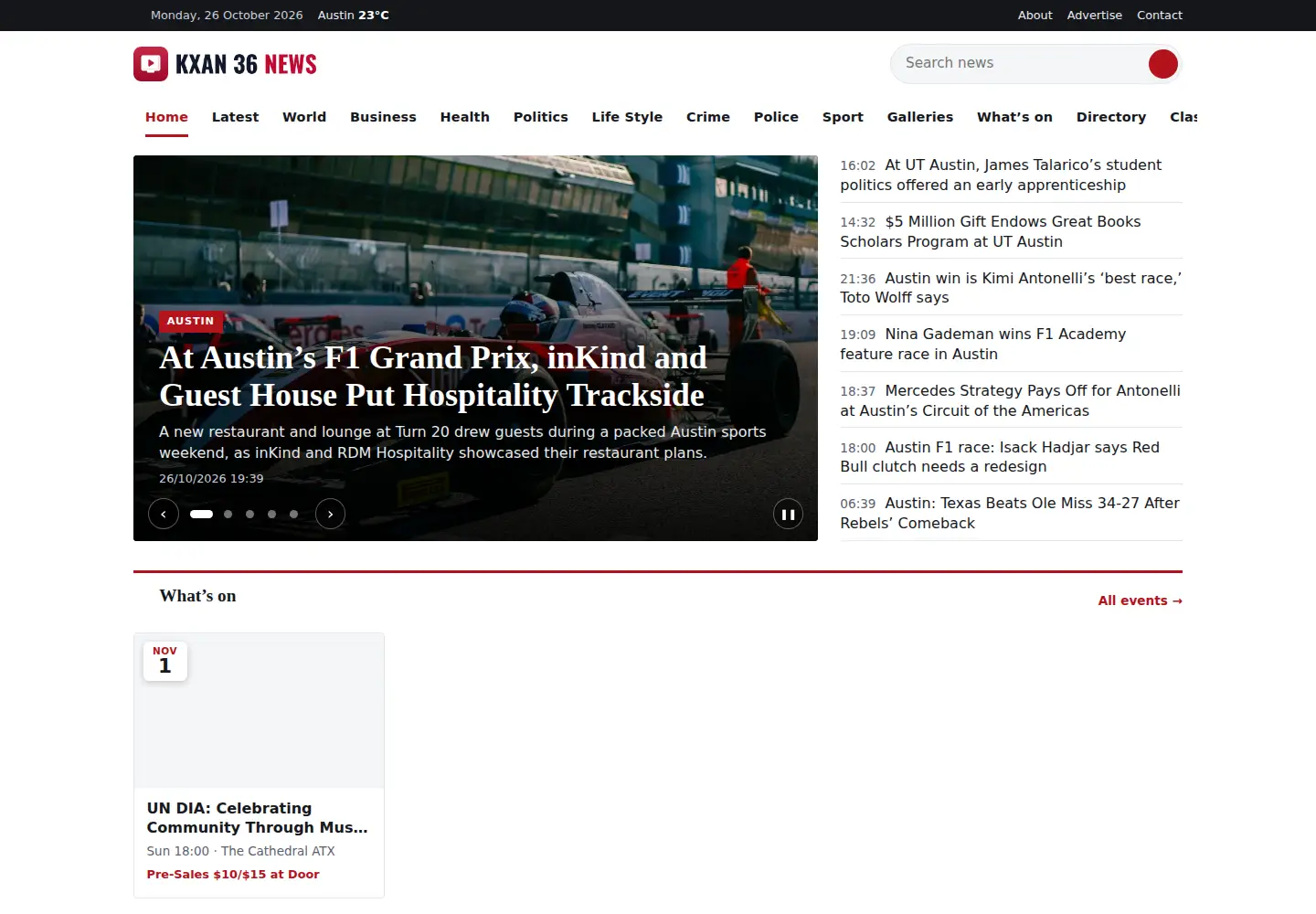Navigate to the Crime section
The width and height of the screenshot is (1316, 914).
click(708, 117)
